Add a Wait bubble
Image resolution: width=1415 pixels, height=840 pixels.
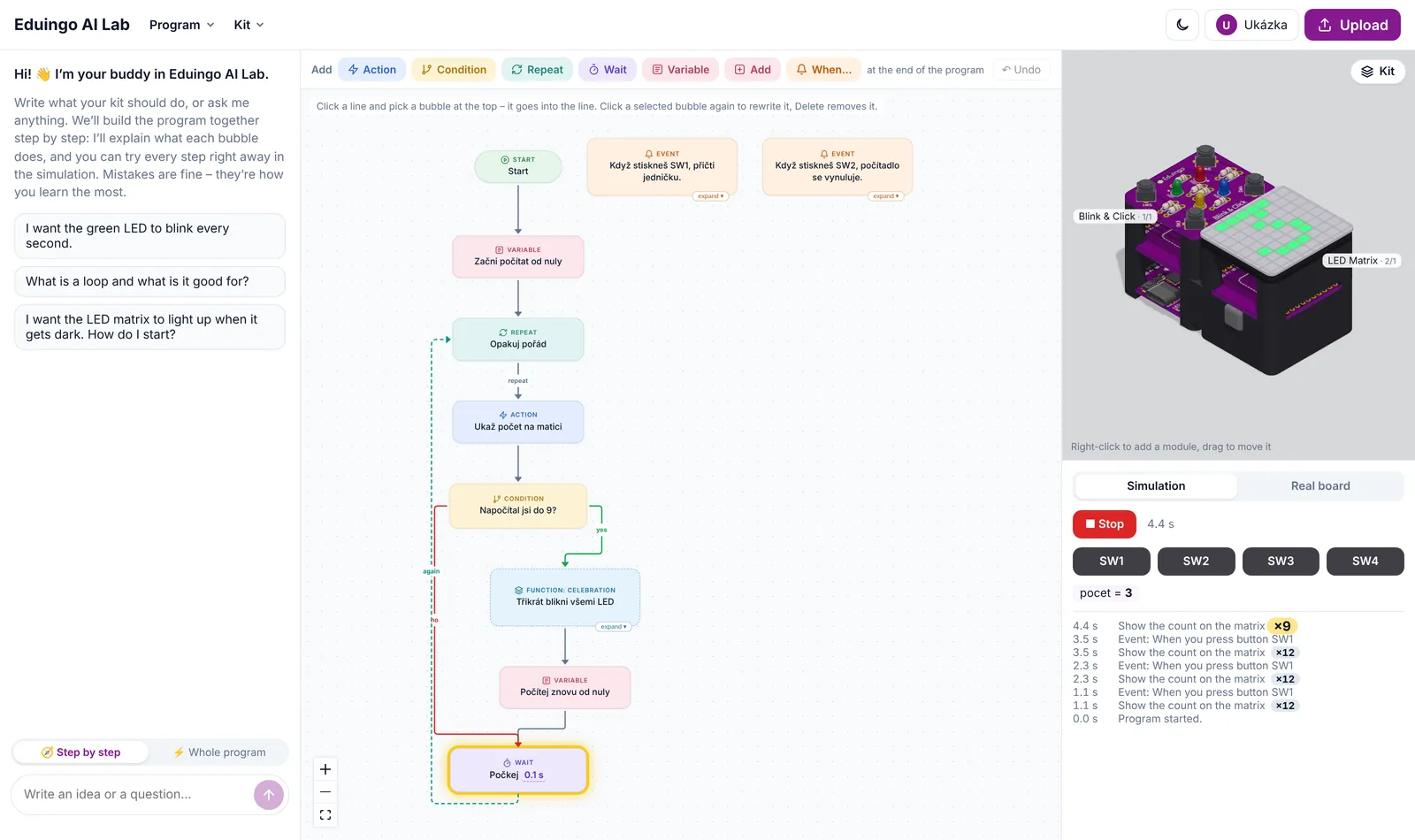tap(608, 70)
